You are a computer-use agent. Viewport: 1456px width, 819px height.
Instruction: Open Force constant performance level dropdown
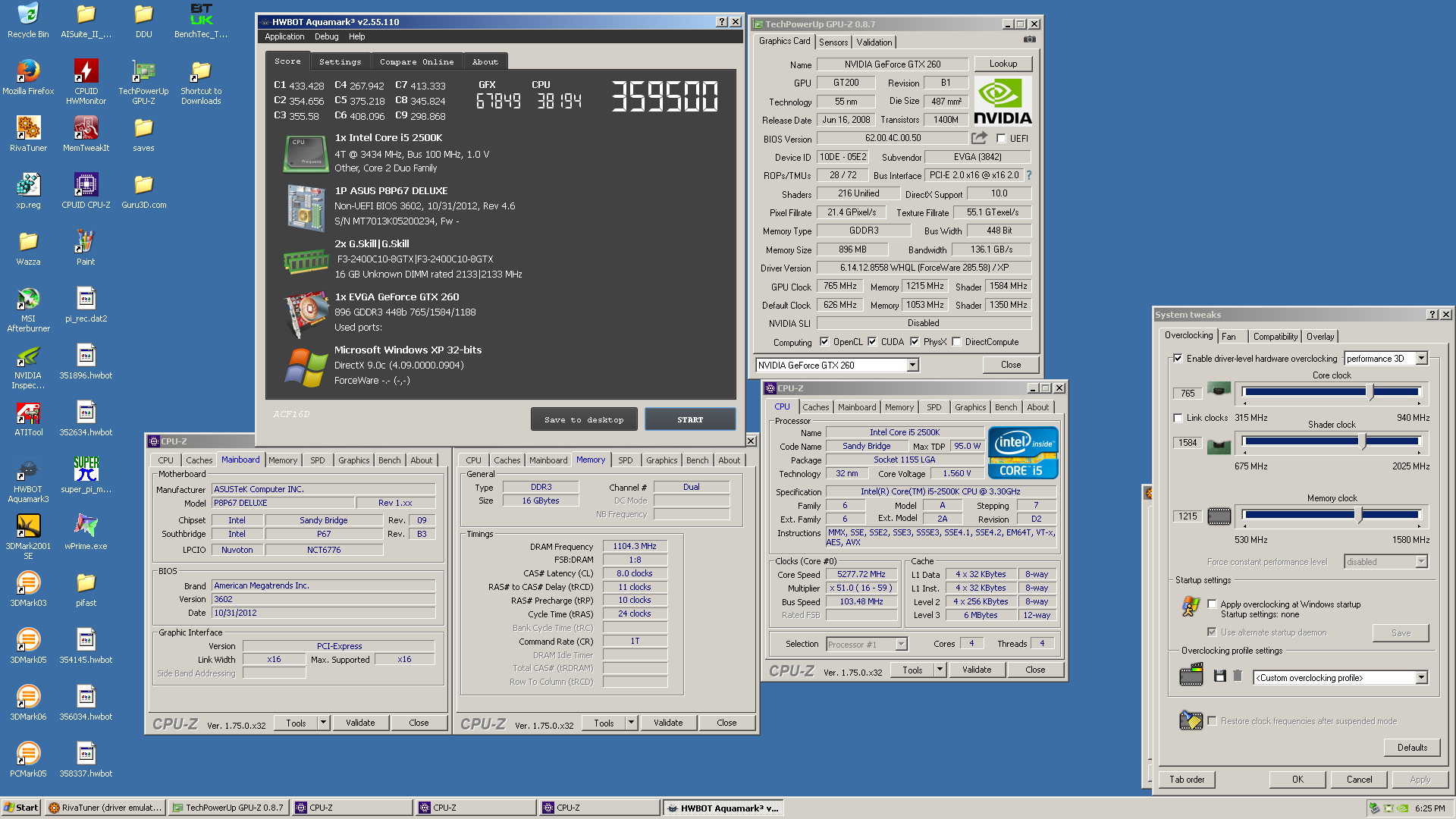tap(1422, 562)
